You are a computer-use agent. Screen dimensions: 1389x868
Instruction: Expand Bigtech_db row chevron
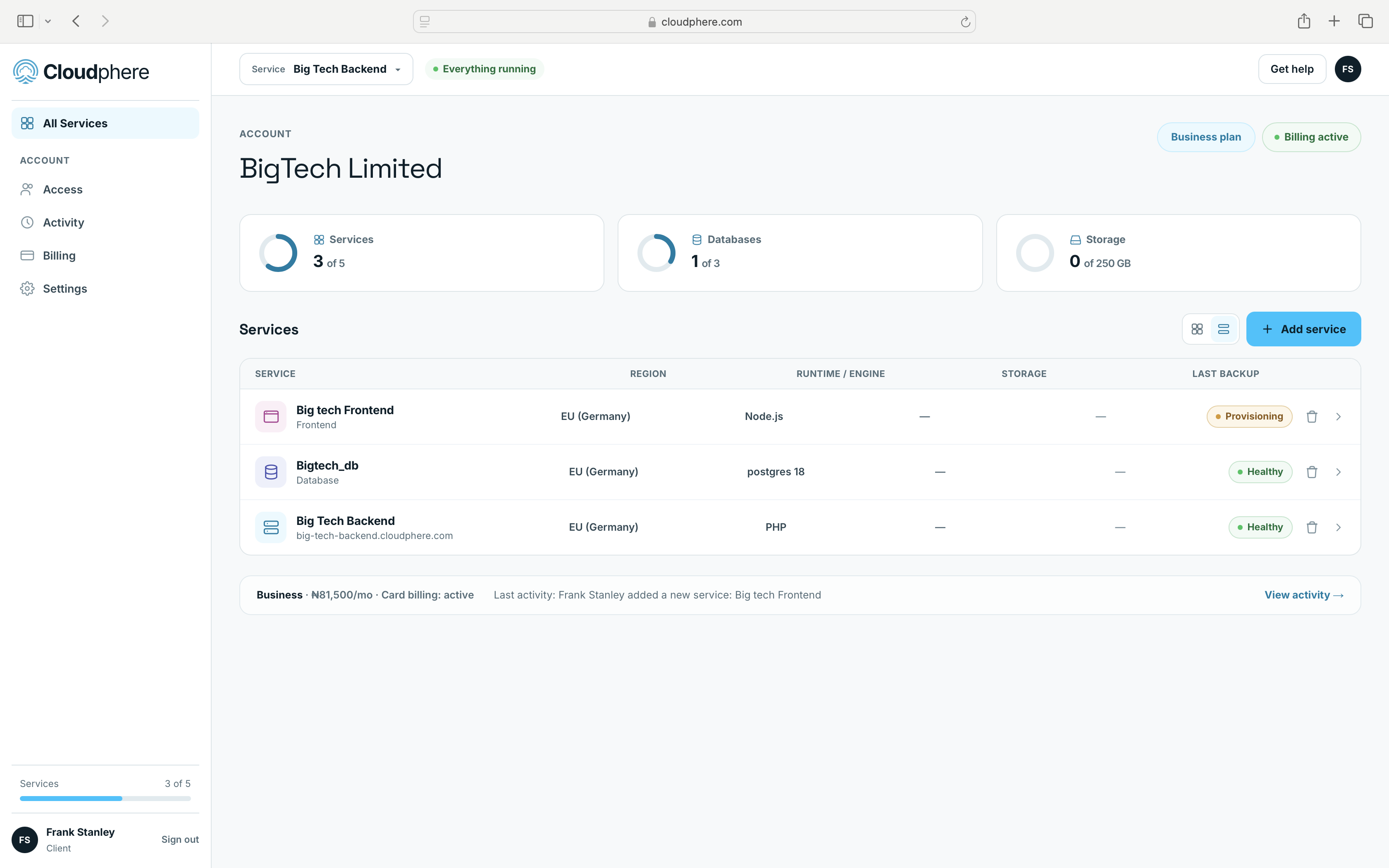[1339, 472]
